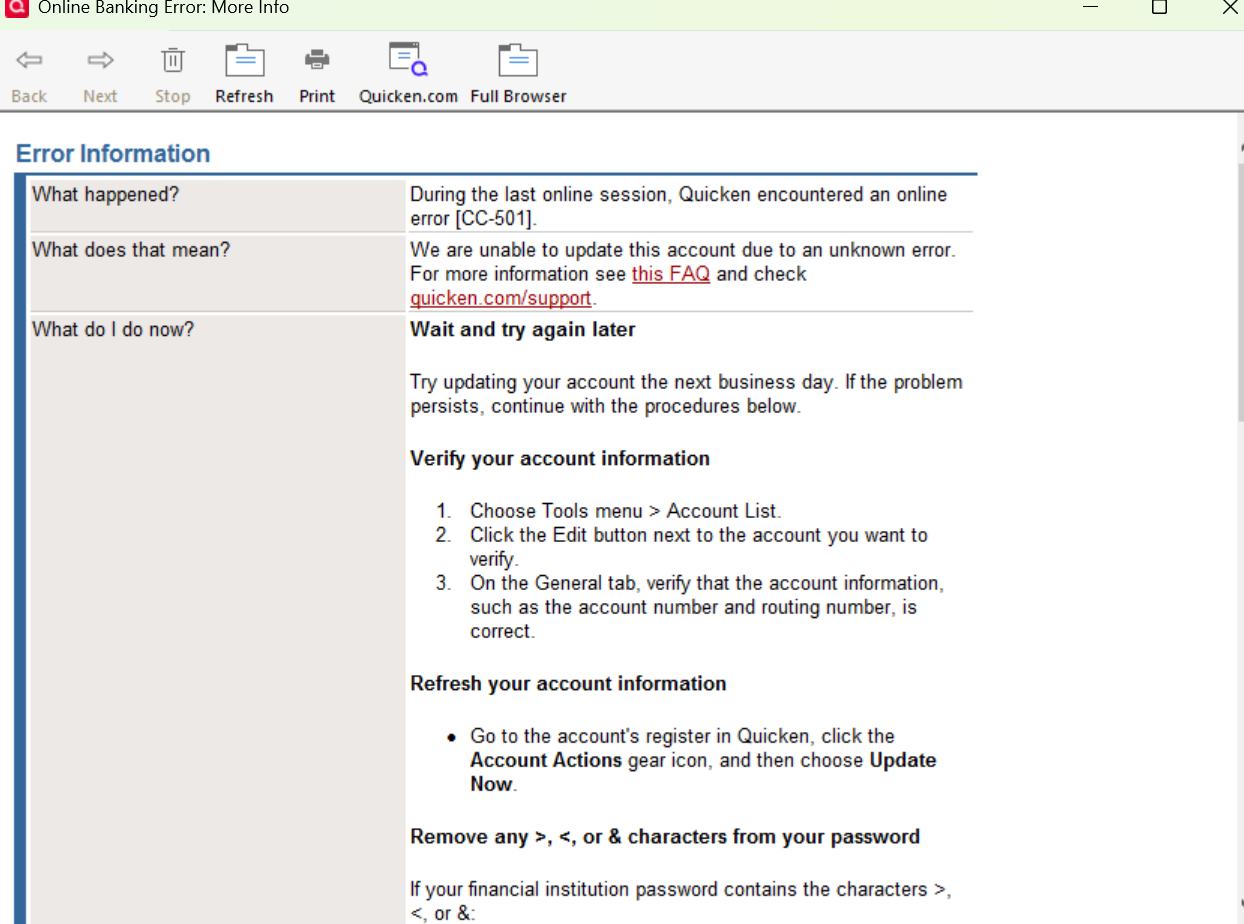Click the Back arrow toolbar icon
Screen dimensions: 1244x924
(x=29, y=61)
